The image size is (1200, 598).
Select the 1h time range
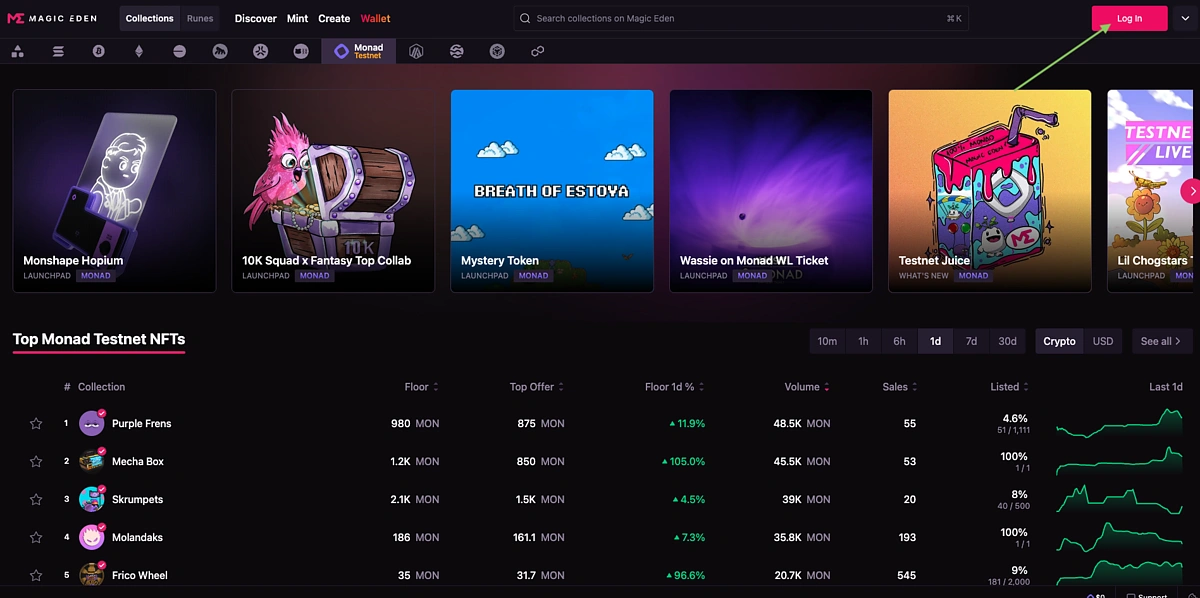[x=863, y=341]
